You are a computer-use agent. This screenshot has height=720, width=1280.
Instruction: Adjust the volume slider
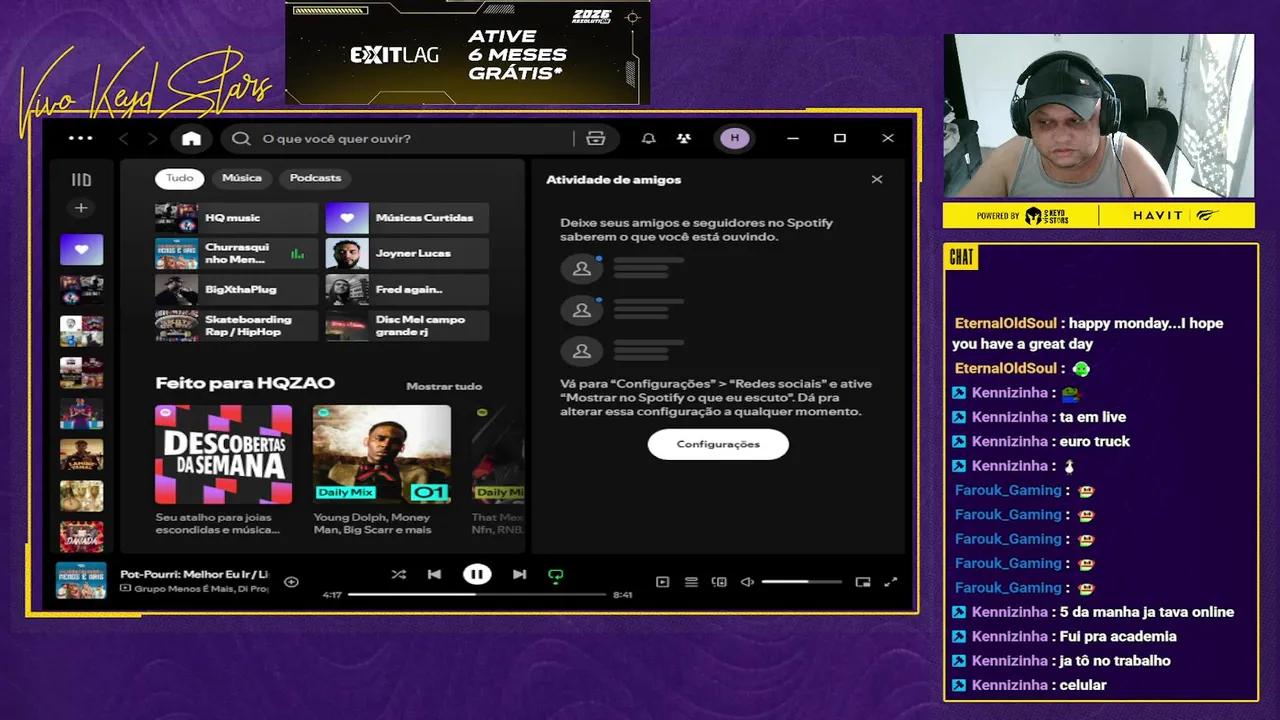(801, 582)
